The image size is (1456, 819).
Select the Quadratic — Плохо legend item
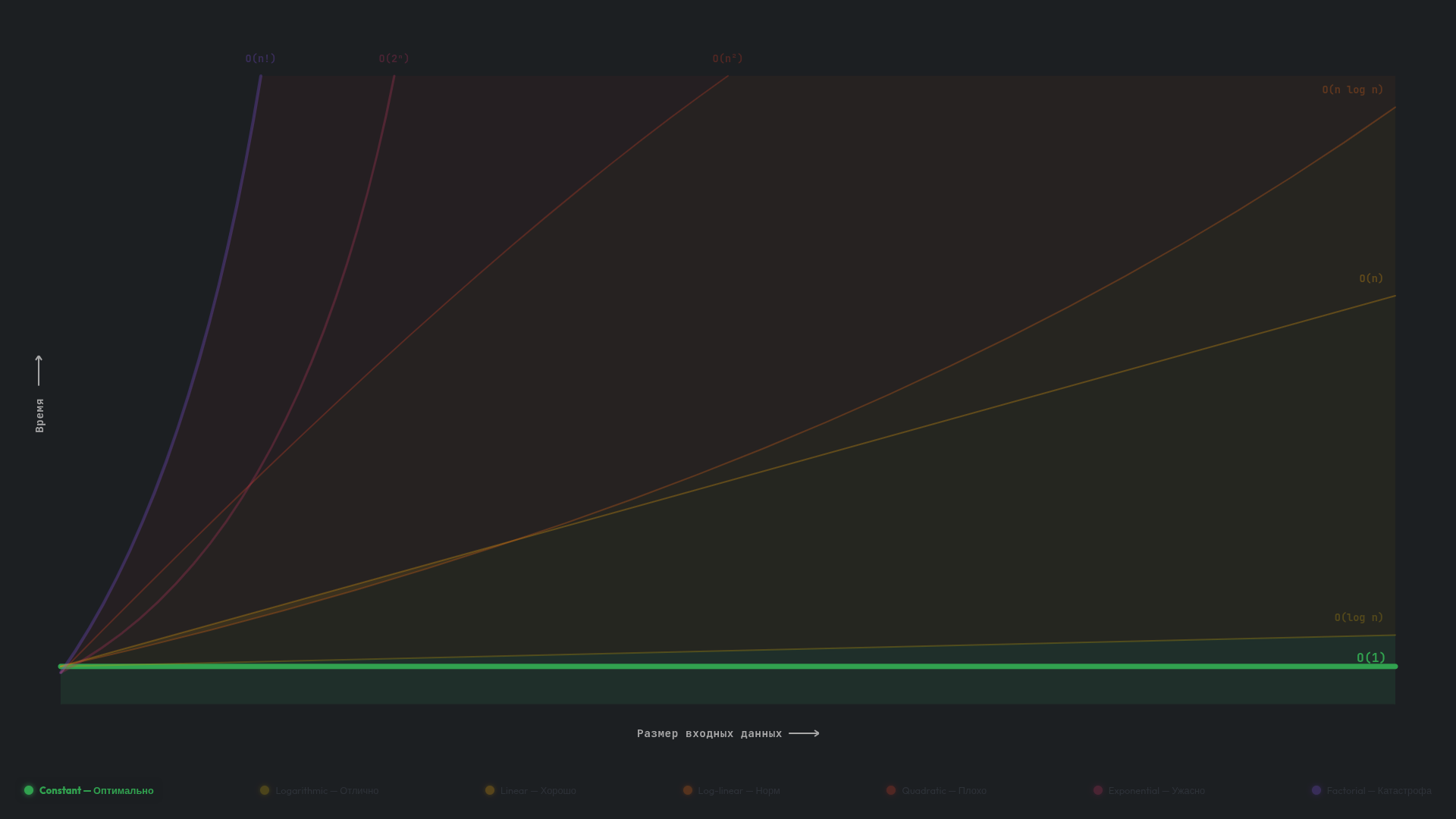coord(943,790)
